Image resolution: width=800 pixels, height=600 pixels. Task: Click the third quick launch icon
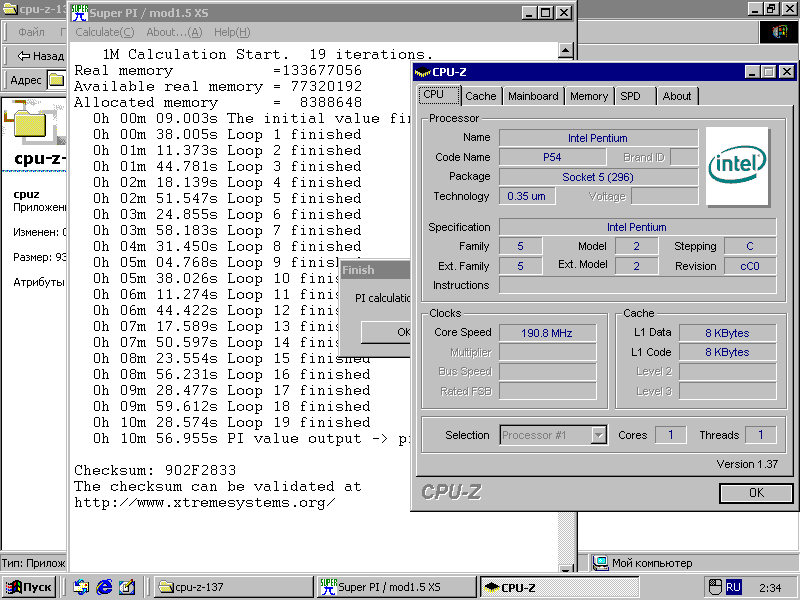pos(127,587)
